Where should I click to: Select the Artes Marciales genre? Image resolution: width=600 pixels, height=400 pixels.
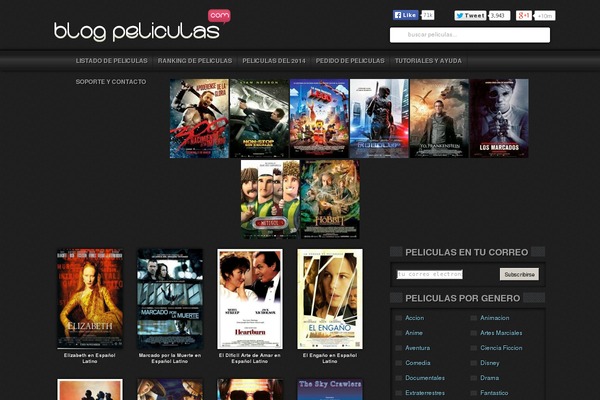point(501,333)
